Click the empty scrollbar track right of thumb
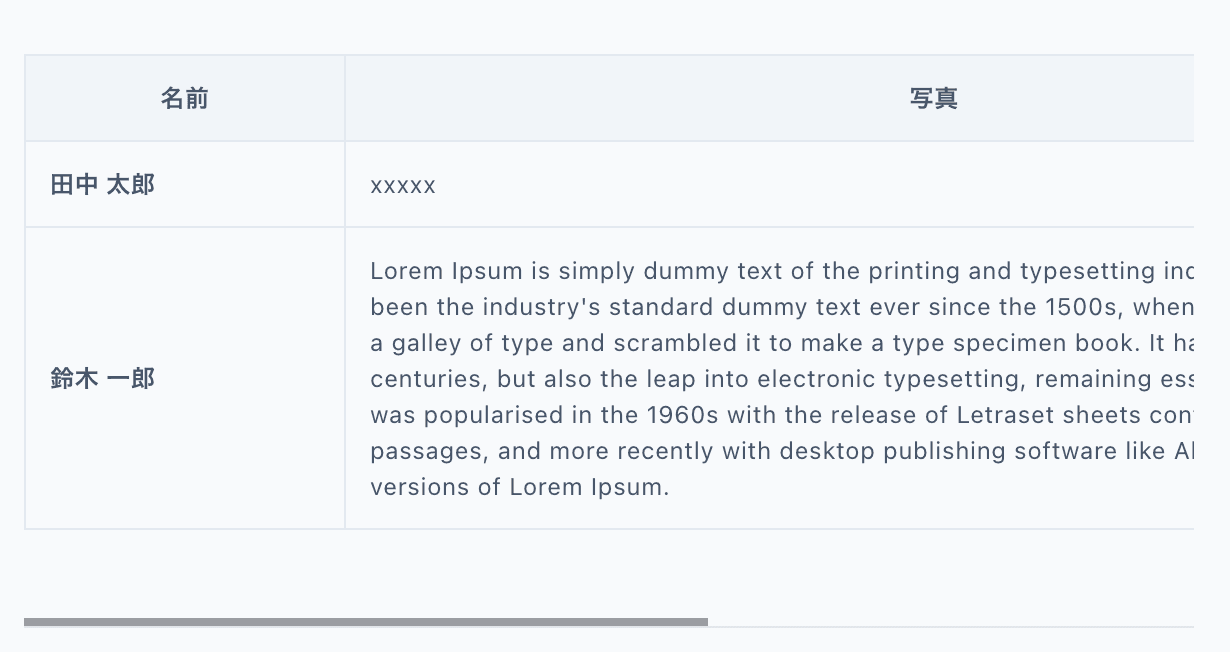 click(x=950, y=626)
